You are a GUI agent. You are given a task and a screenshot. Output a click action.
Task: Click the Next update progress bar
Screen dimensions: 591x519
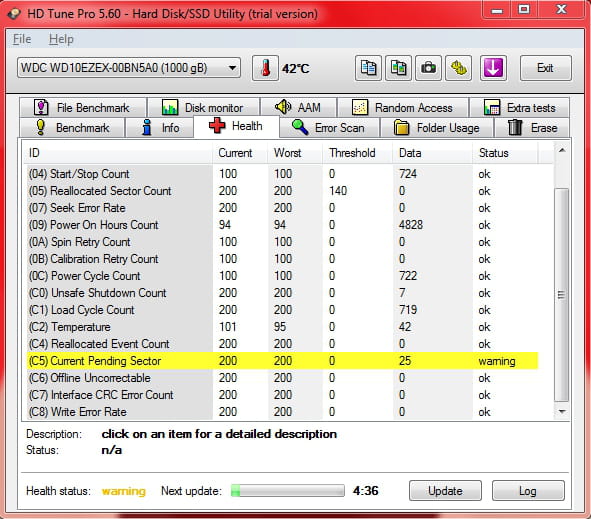[x=288, y=491]
